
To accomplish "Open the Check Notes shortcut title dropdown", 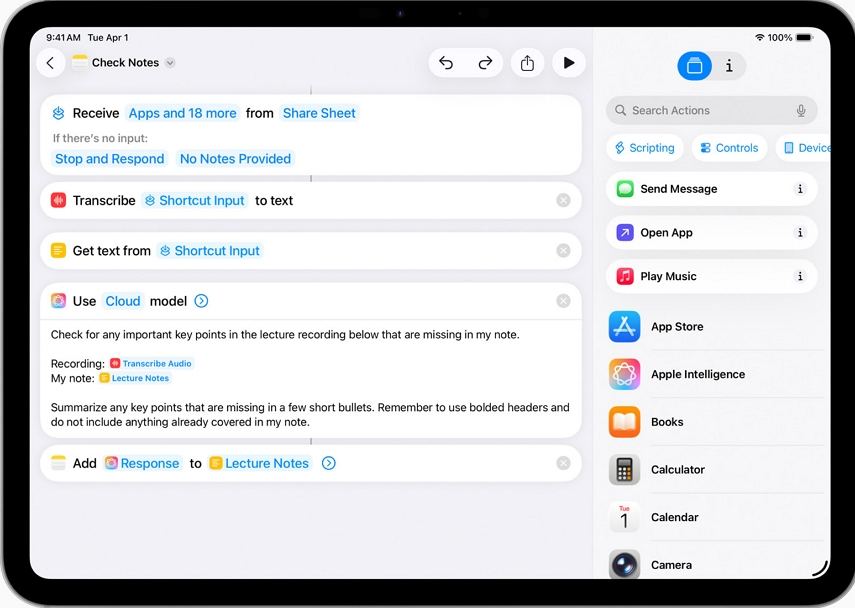I will [170, 63].
